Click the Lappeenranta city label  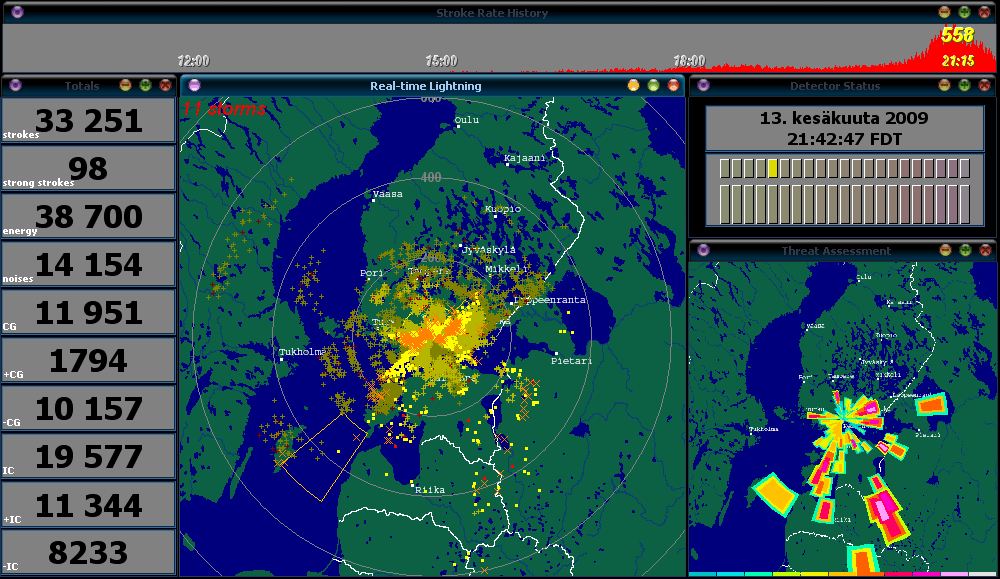[x=550, y=300]
